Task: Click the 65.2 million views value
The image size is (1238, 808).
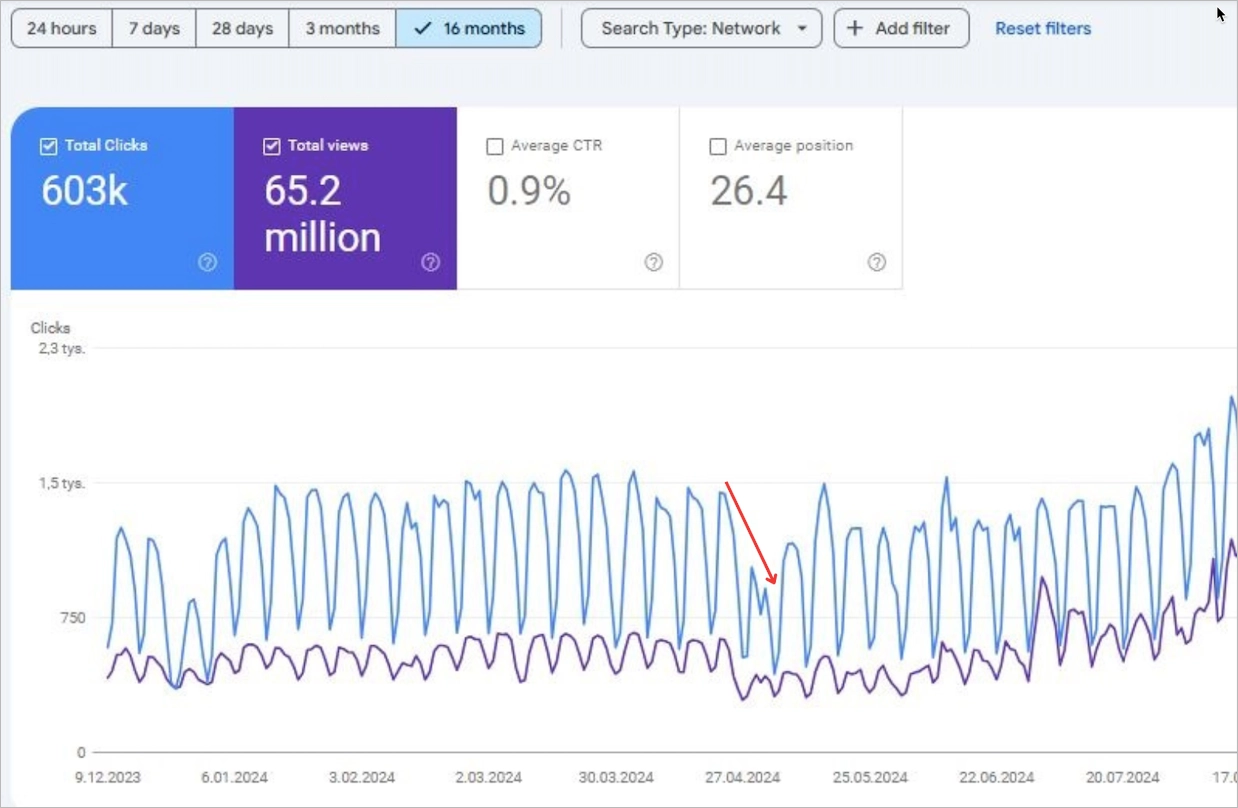Action: coord(322,214)
